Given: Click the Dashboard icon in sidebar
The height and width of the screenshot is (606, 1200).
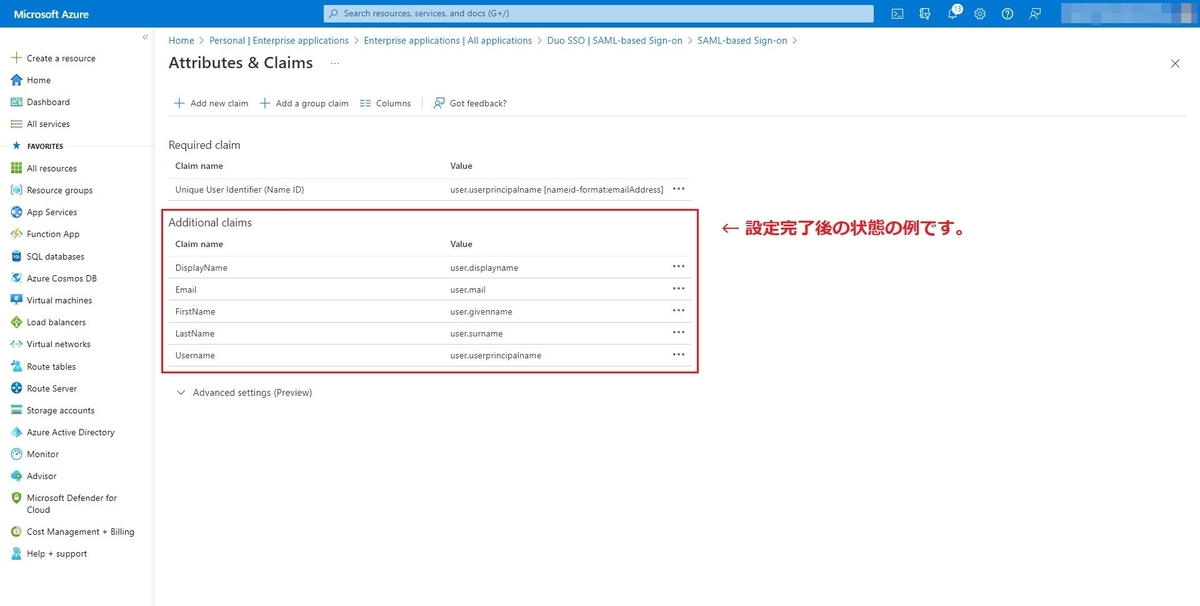Looking at the screenshot, I should pyautogui.click(x=16, y=102).
